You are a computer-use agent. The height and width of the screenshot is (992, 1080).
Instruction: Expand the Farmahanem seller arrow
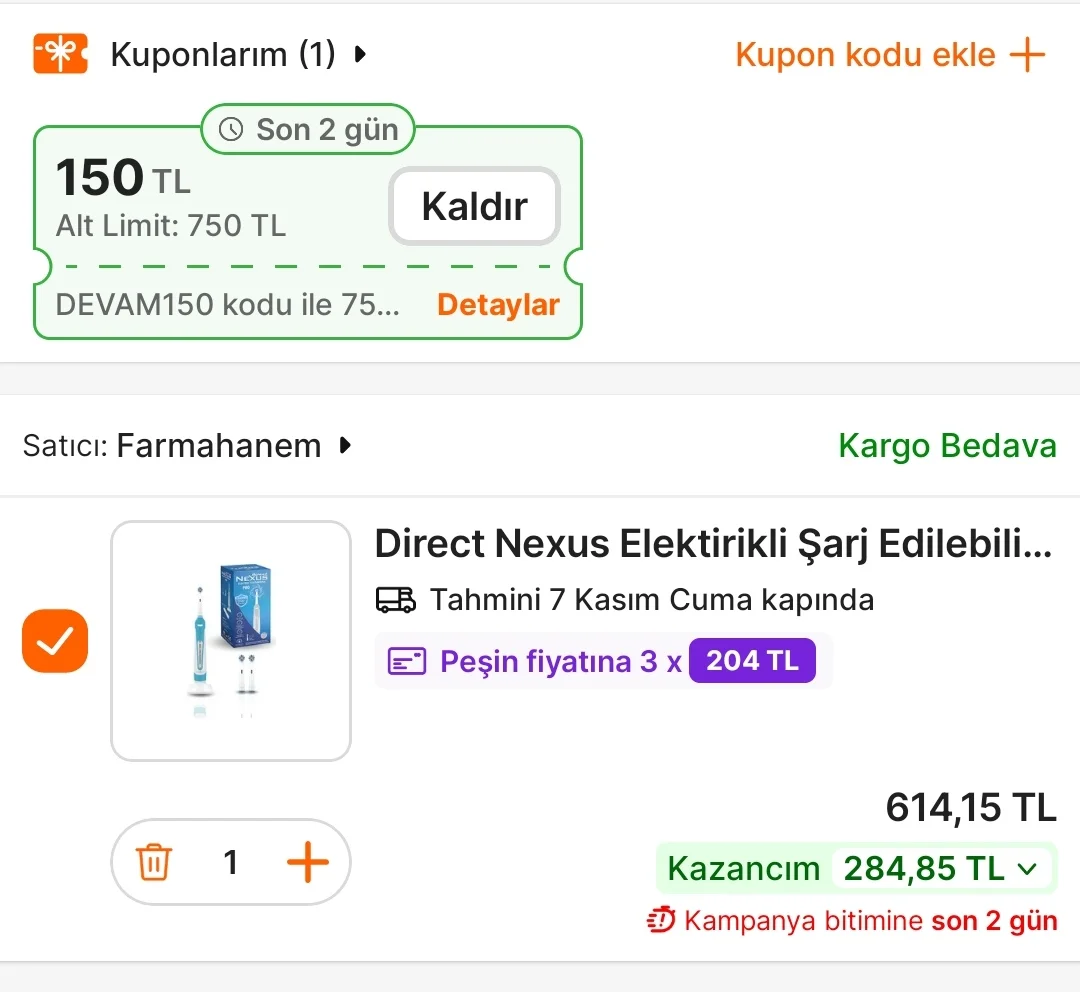346,445
